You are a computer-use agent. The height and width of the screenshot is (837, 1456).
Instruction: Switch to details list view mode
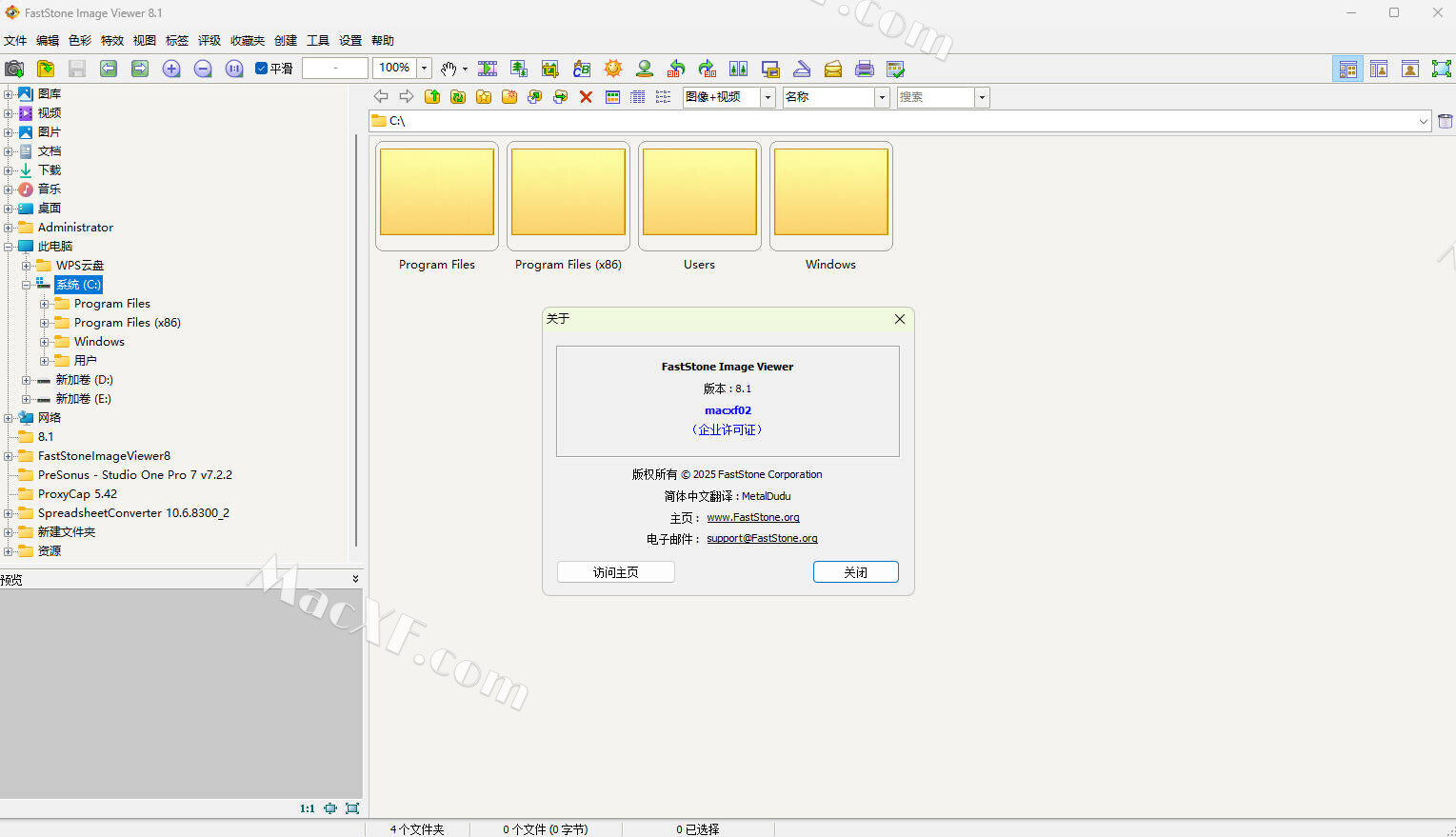pyautogui.click(x=638, y=97)
